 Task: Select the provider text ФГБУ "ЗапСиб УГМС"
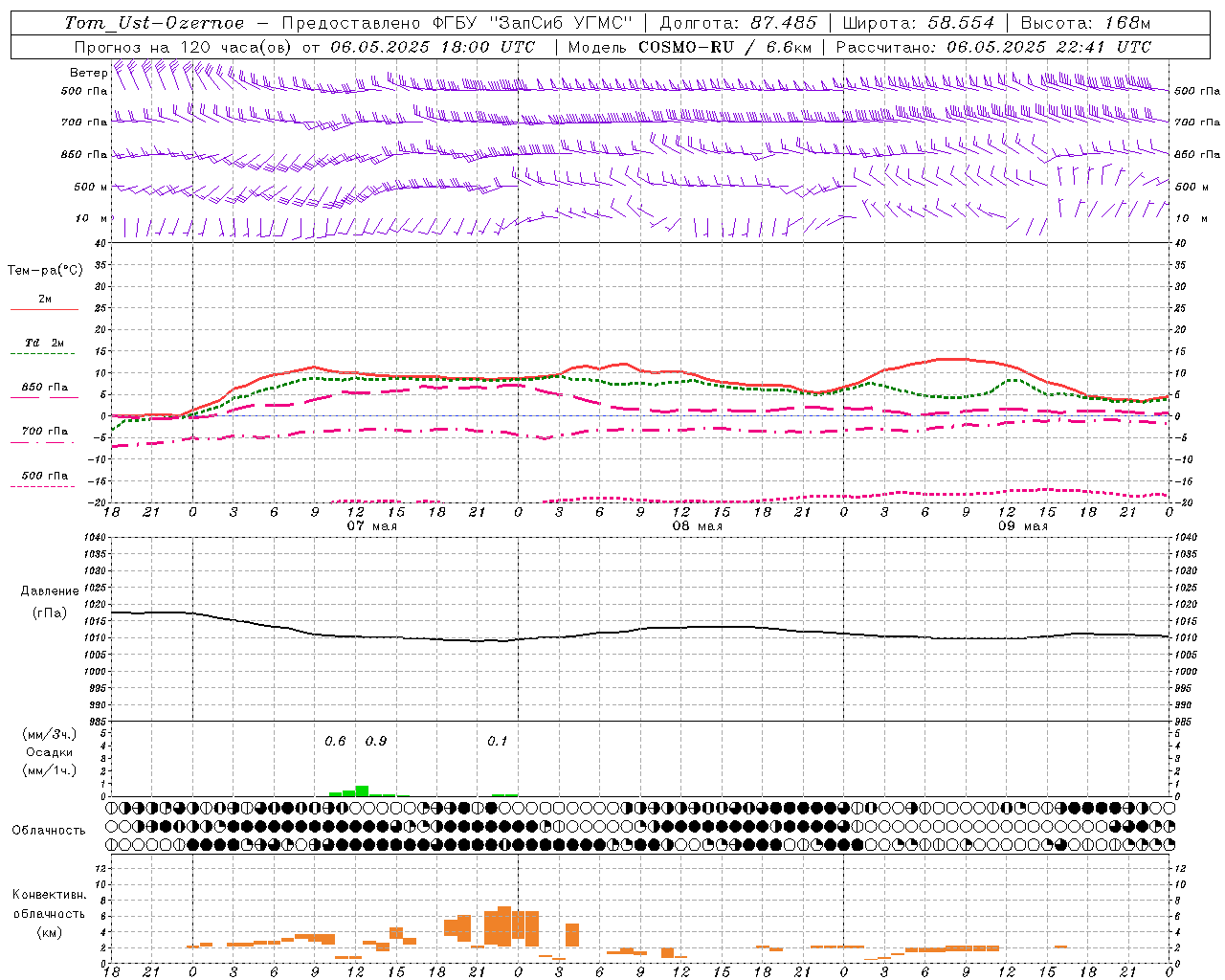tap(533, 23)
